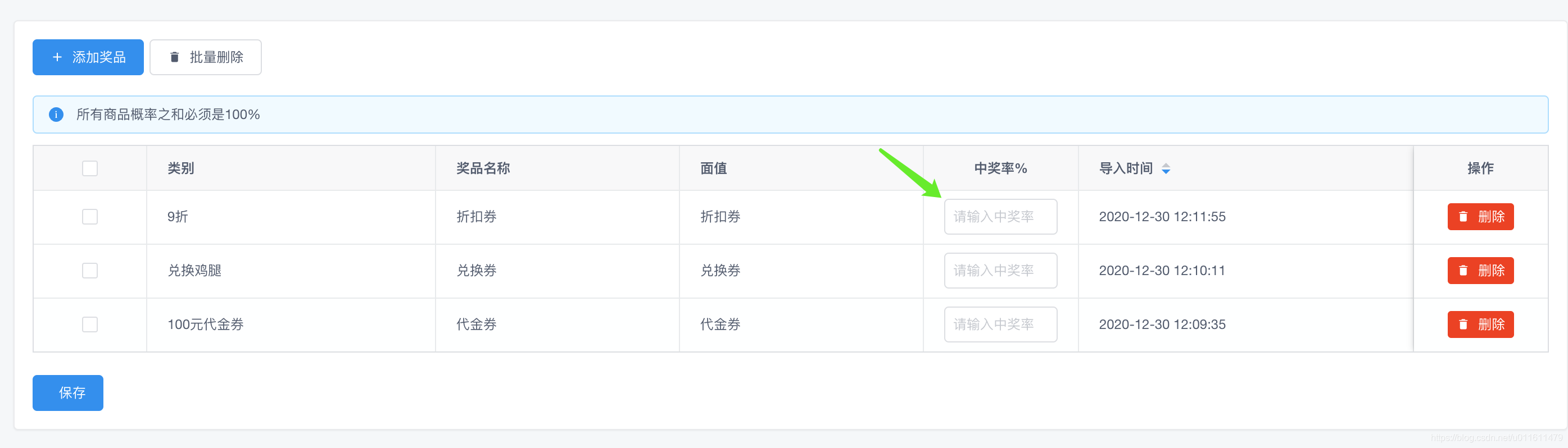Check the checkbox for the 兑换鸡腿 row

click(89, 271)
